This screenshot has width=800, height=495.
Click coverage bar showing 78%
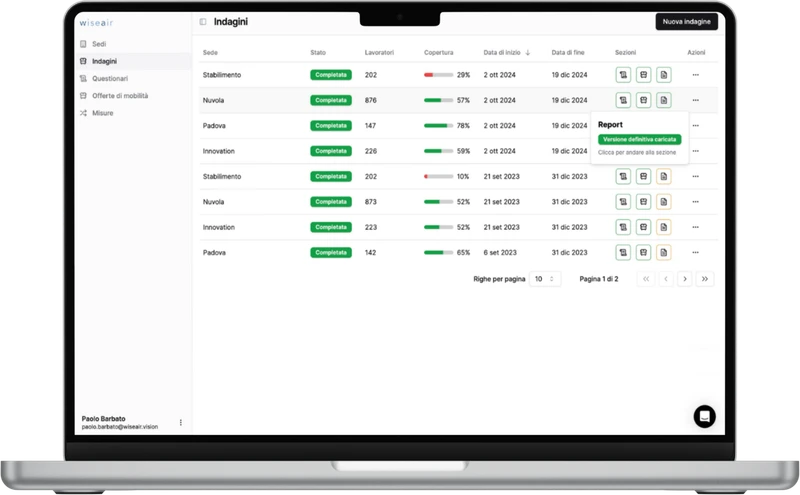[438, 126]
